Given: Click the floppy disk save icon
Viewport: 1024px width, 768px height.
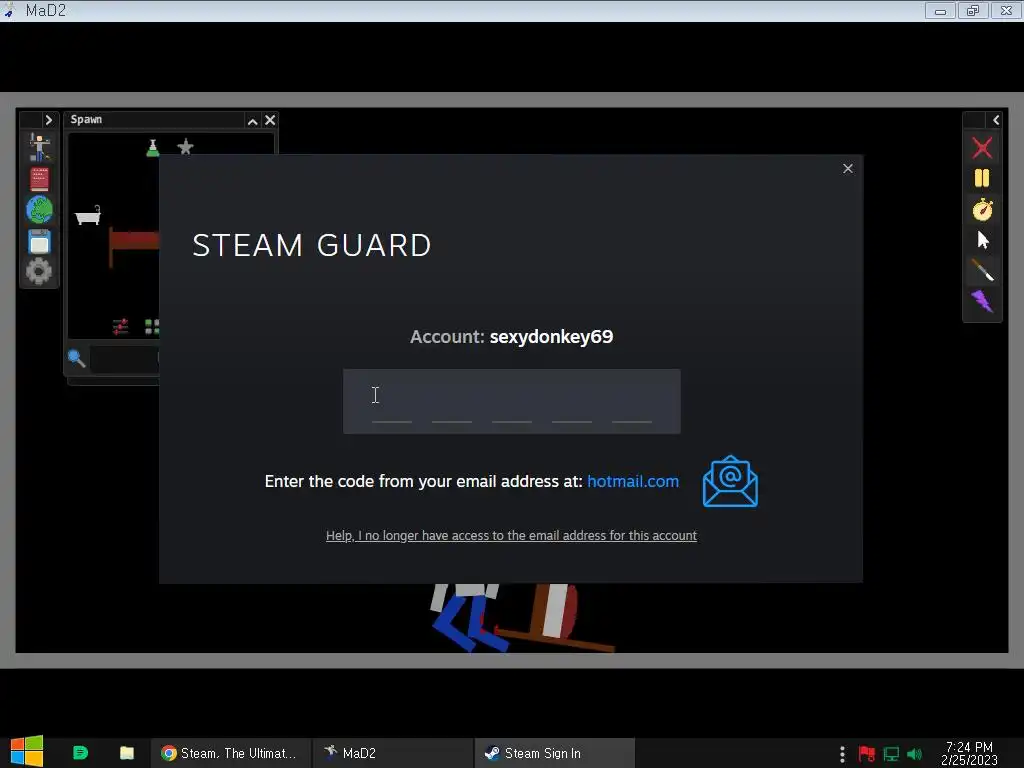Looking at the screenshot, I should point(39,242).
